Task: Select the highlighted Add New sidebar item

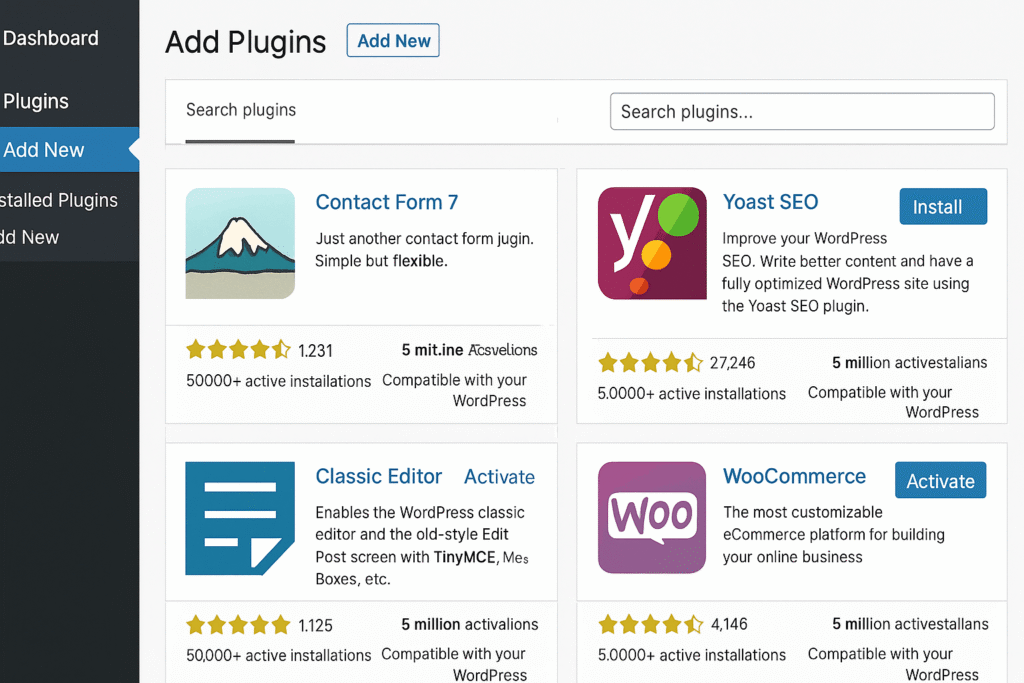Action: click(43, 149)
